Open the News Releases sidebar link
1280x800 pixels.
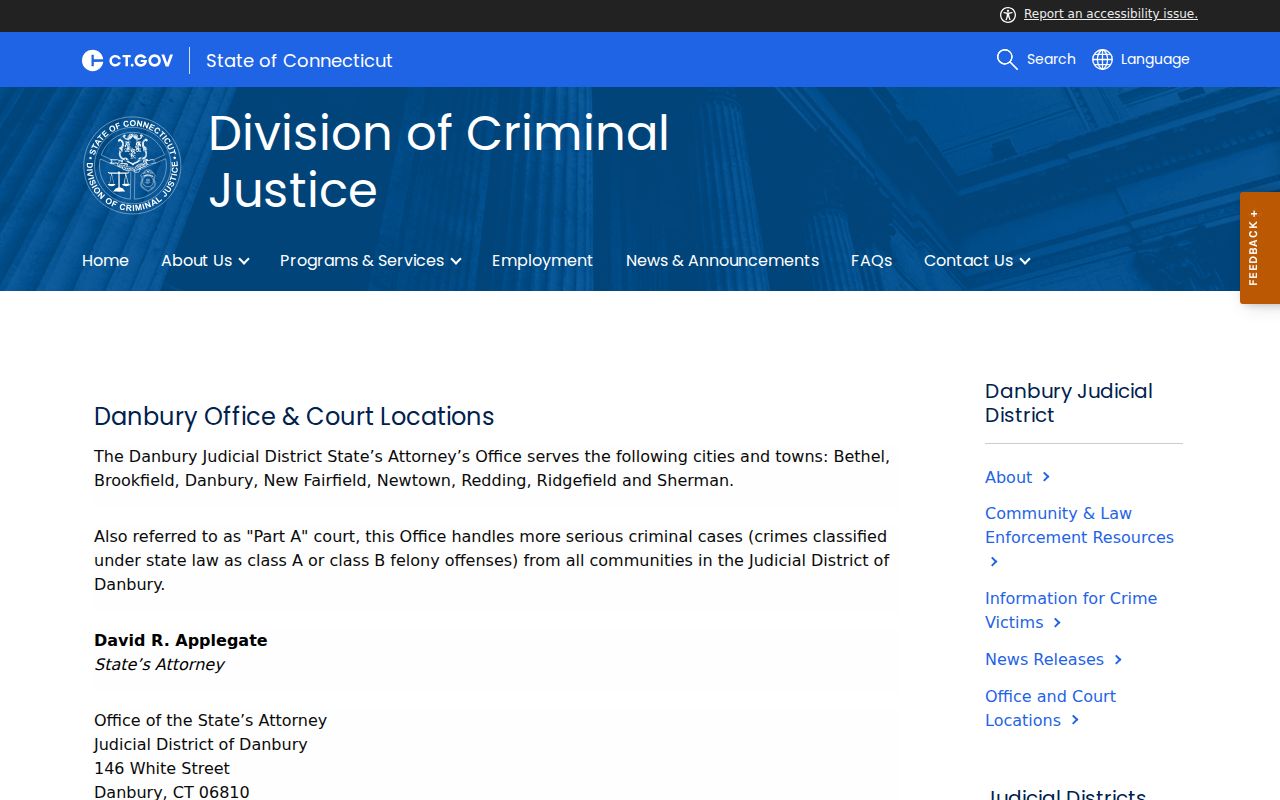[1054, 659]
